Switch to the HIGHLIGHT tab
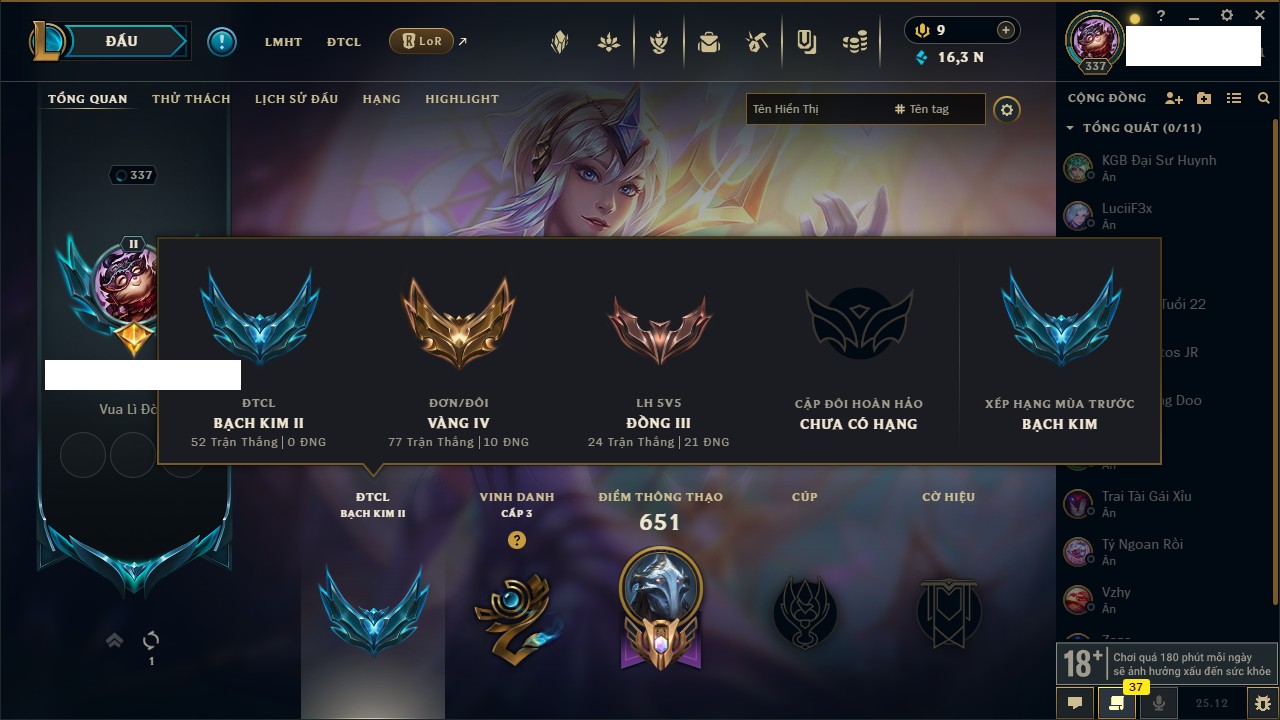Screen dimensions: 1280x720 tap(462, 99)
